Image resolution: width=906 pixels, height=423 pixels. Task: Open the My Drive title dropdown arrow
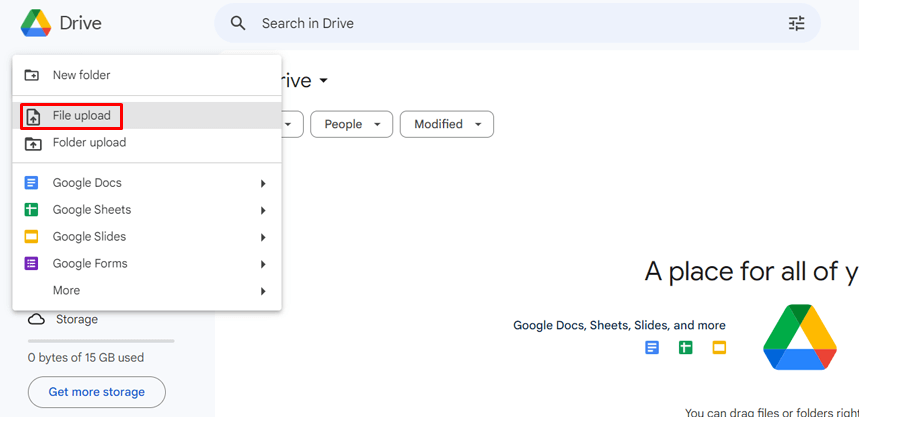tap(324, 81)
